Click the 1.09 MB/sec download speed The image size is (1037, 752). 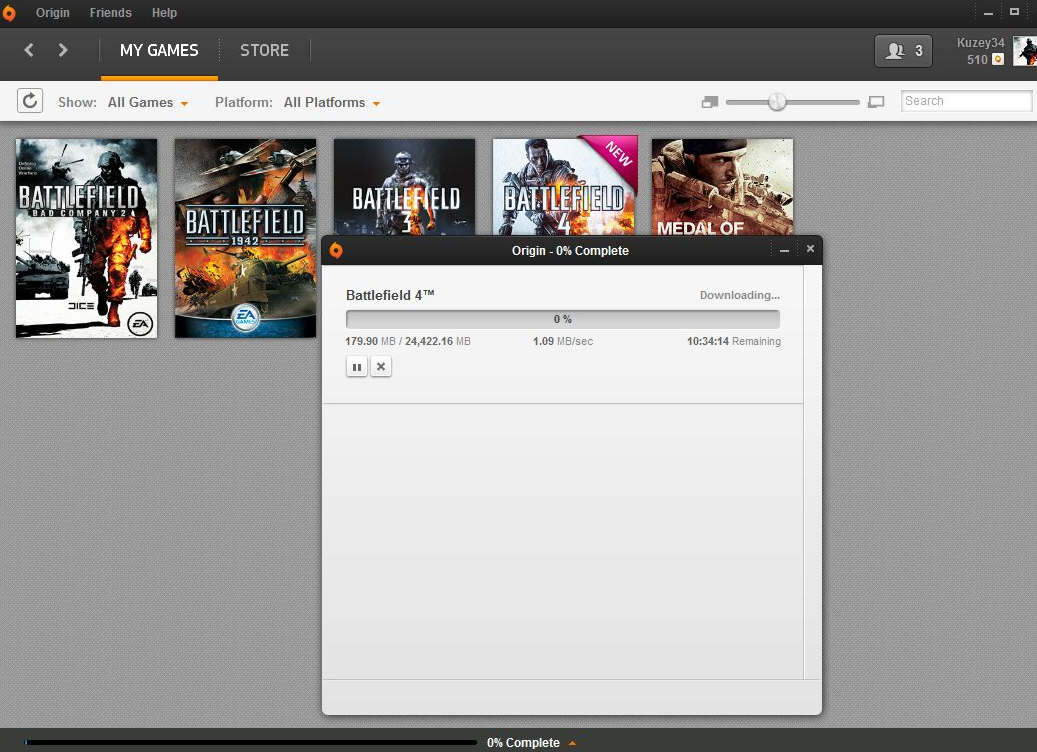563,341
